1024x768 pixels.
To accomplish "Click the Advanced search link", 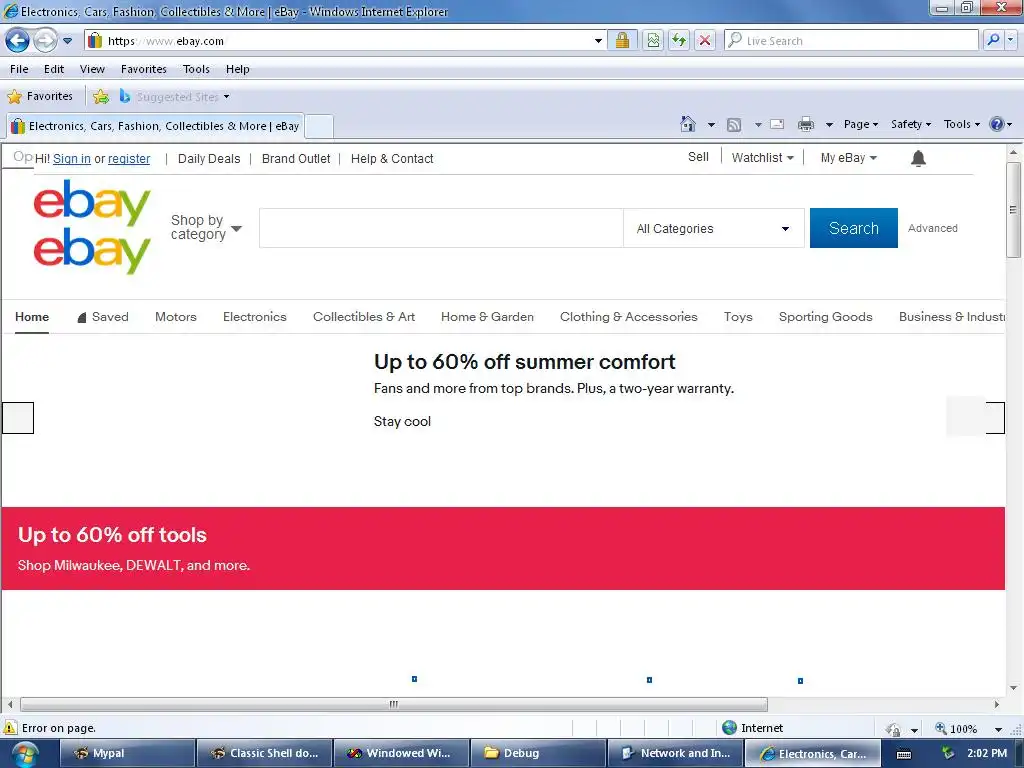I will (x=933, y=228).
